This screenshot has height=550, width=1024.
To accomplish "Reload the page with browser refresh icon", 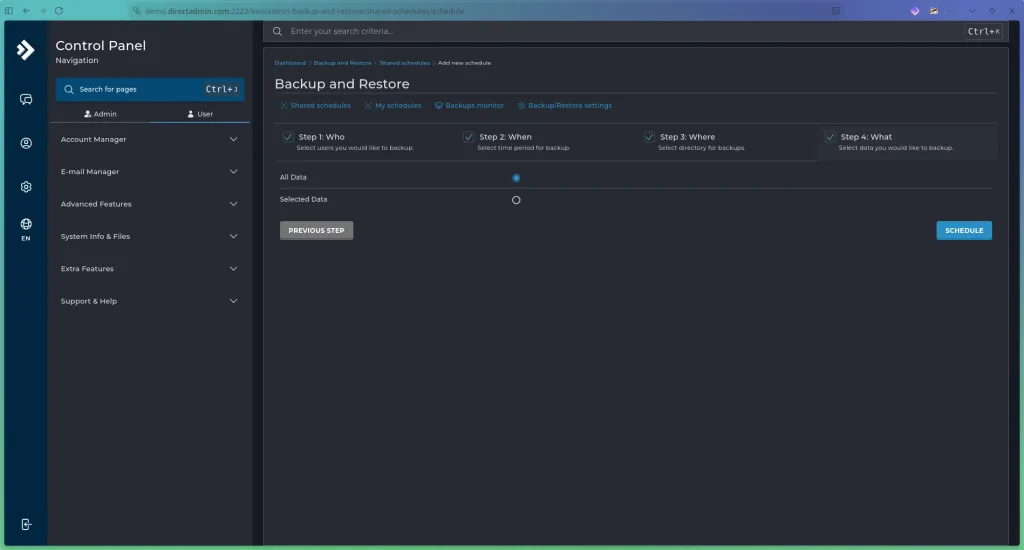I will 59,10.
